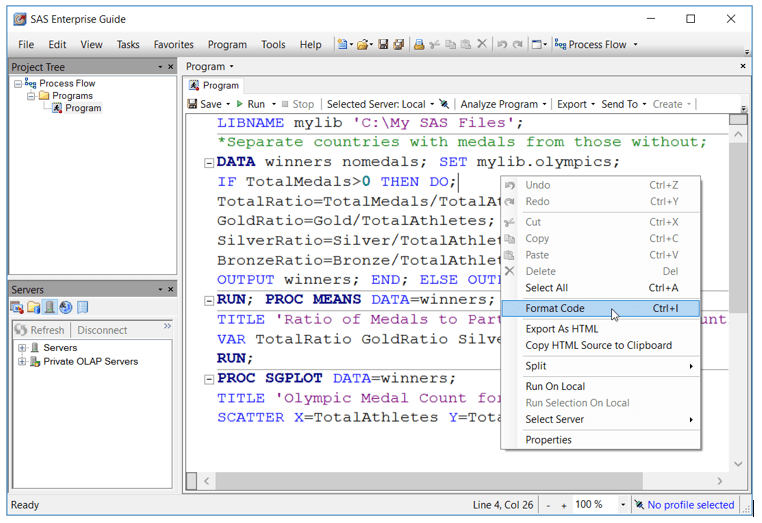Open the 100 % zoom dropdown
762x523 pixels.
[623, 505]
